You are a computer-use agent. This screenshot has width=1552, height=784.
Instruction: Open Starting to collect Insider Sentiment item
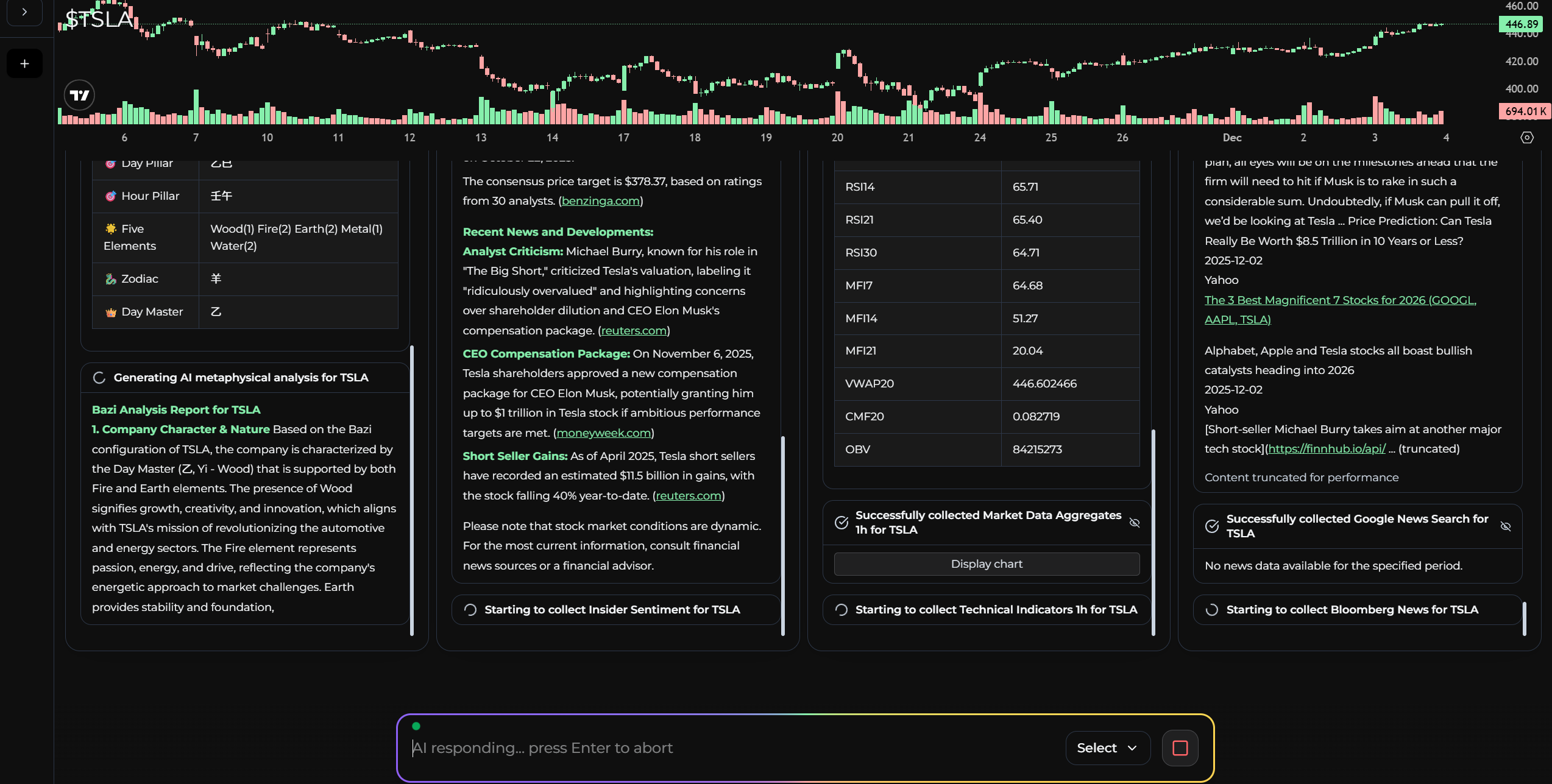612,610
